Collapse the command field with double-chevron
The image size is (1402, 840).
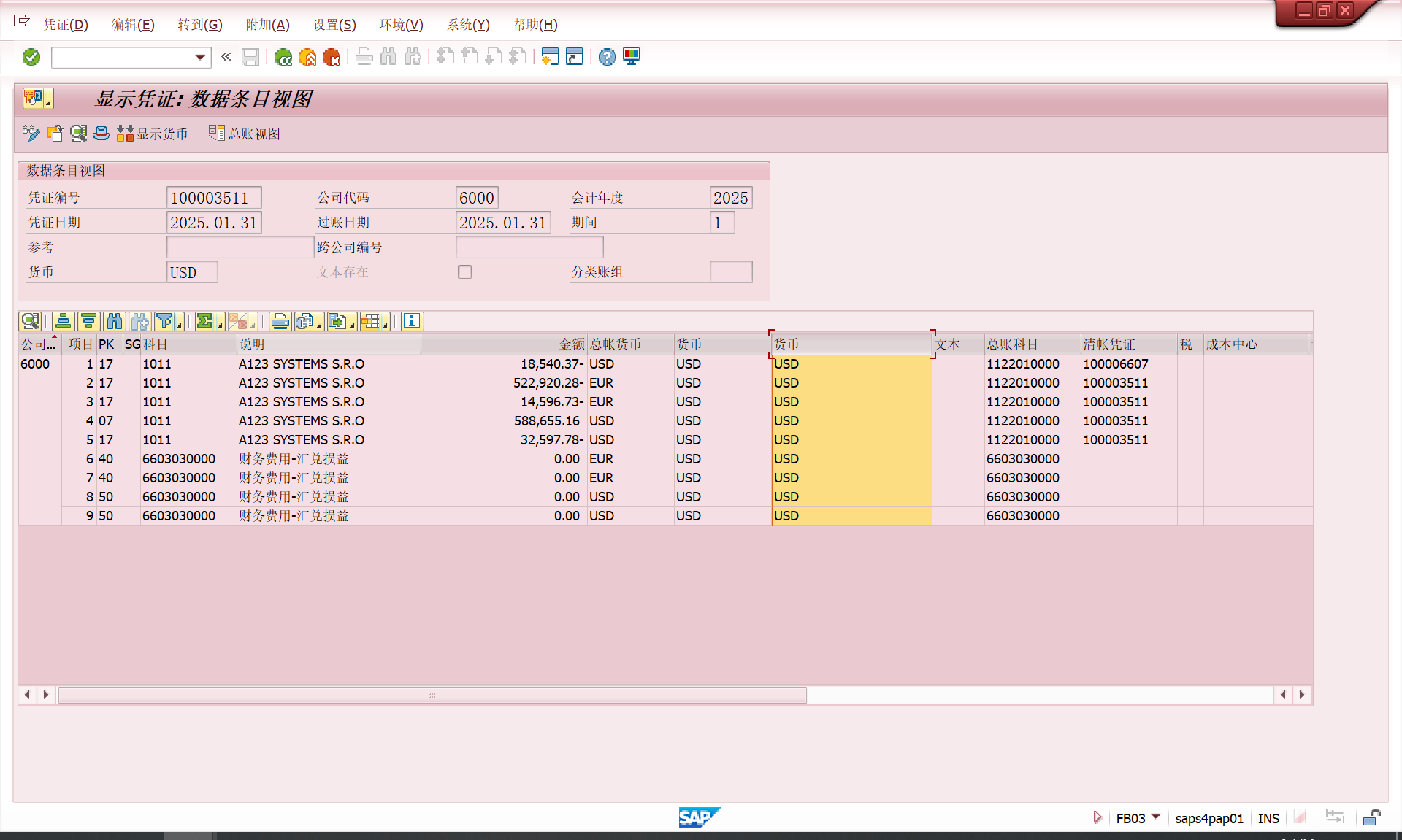[226, 57]
